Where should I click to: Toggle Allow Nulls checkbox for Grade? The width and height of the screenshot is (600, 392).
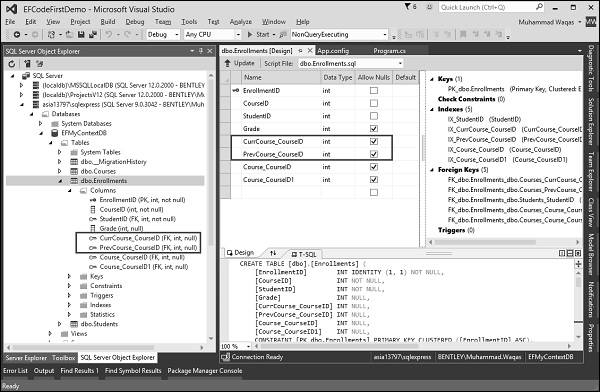[x=374, y=129]
